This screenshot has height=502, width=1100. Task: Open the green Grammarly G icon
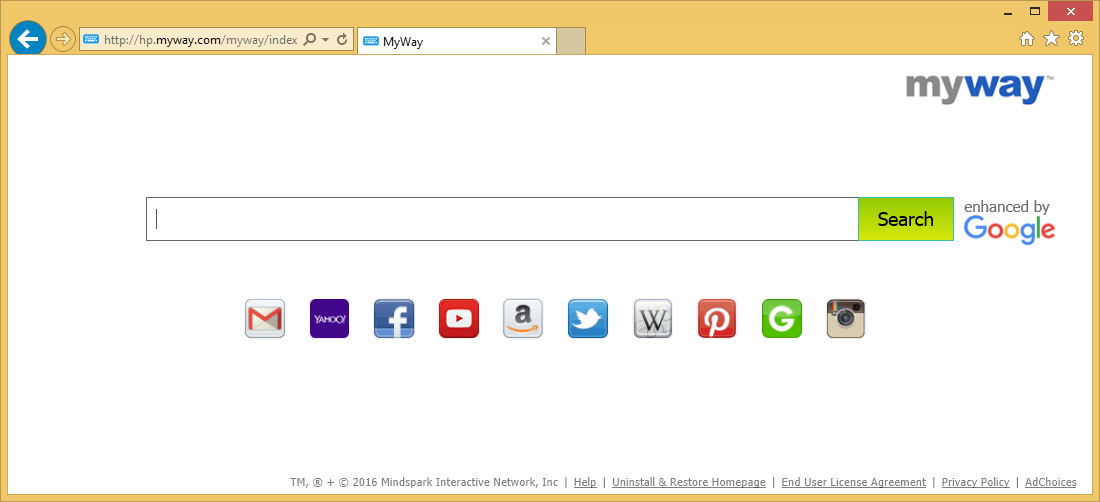pos(782,319)
